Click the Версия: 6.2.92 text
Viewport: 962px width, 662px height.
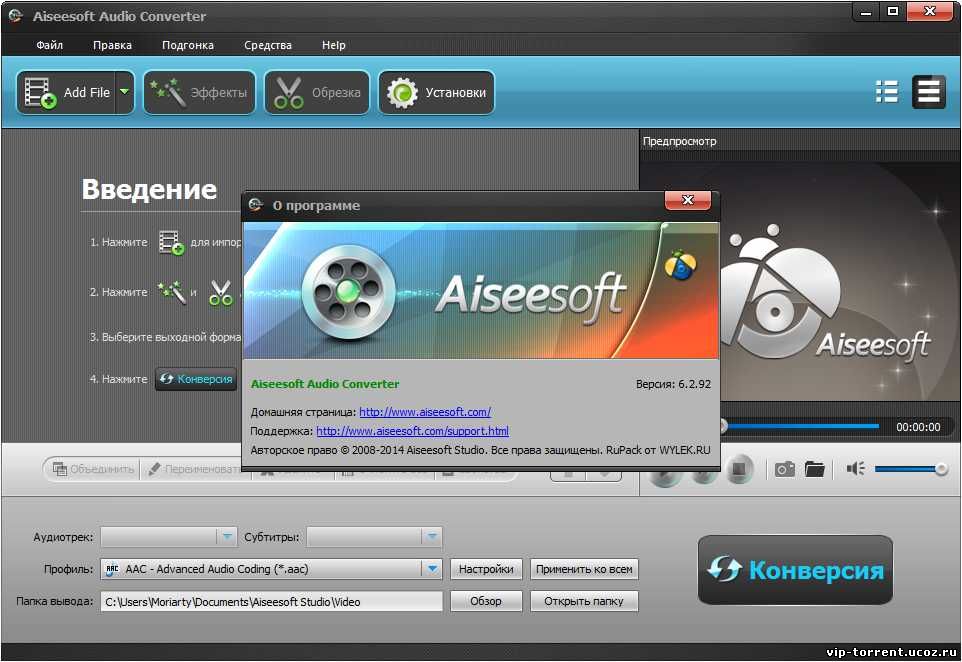pyautogui.click(x=673, y=384)
